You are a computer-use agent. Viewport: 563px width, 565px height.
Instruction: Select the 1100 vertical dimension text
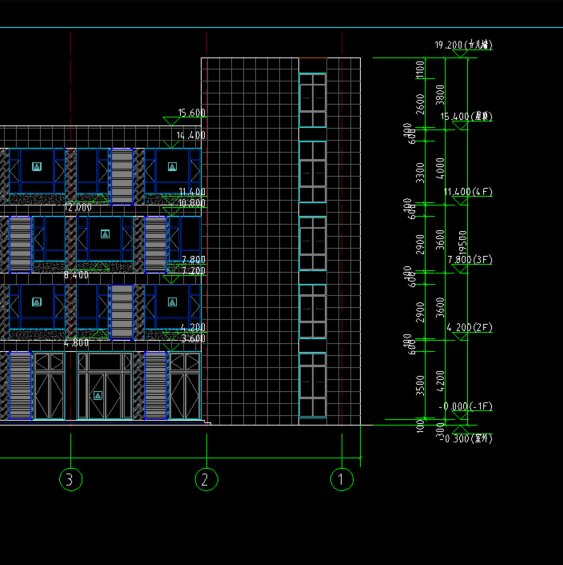coord(420,69)
